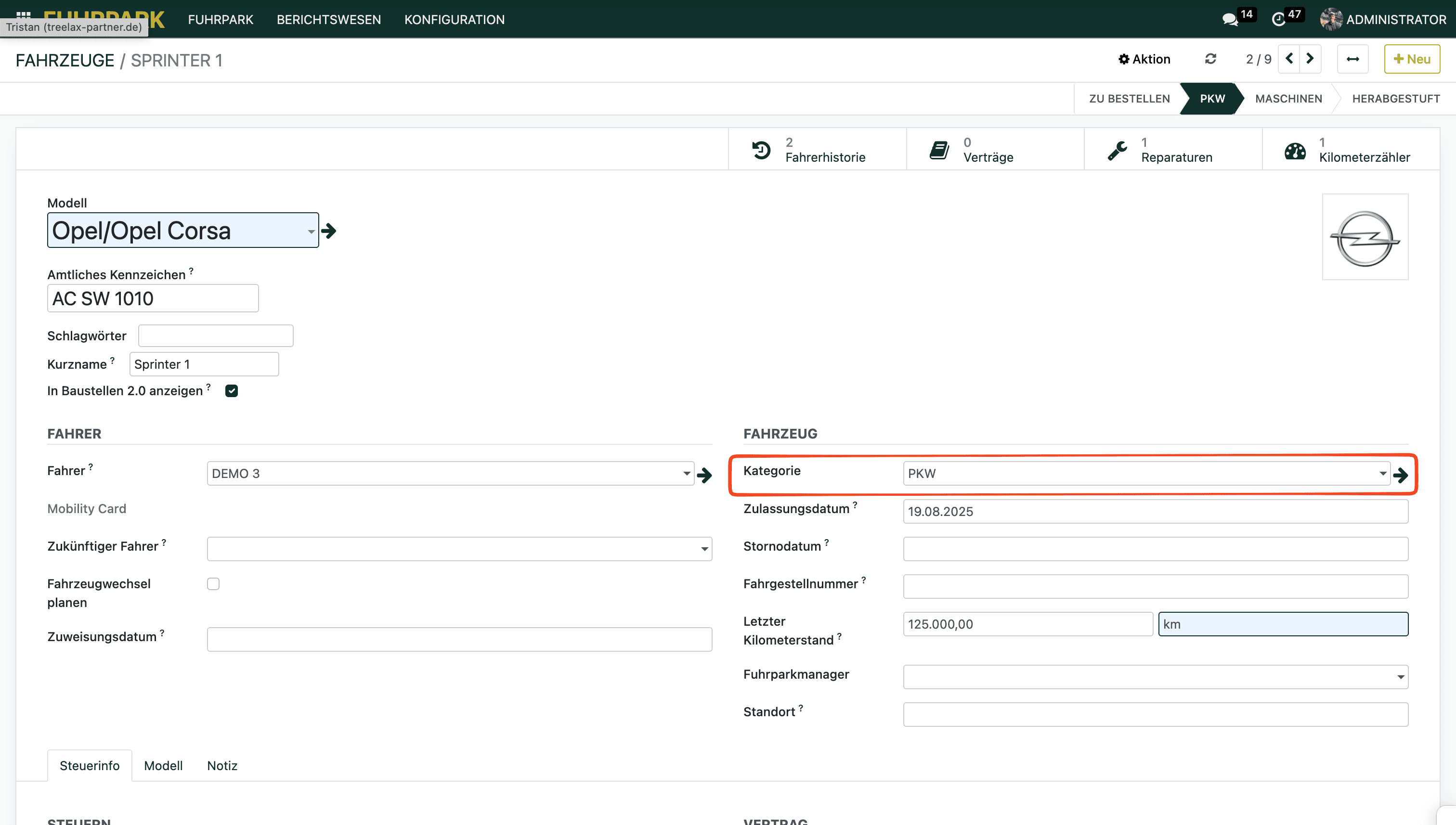This screenshot has width=1456, height=825.
Task: Expand the Fahrer dropdown
Action: pos(686,474)
